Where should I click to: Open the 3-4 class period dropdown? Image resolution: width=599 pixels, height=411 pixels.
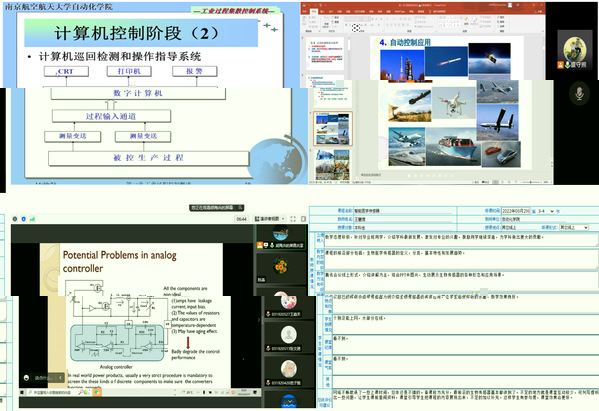pos(546,211)
